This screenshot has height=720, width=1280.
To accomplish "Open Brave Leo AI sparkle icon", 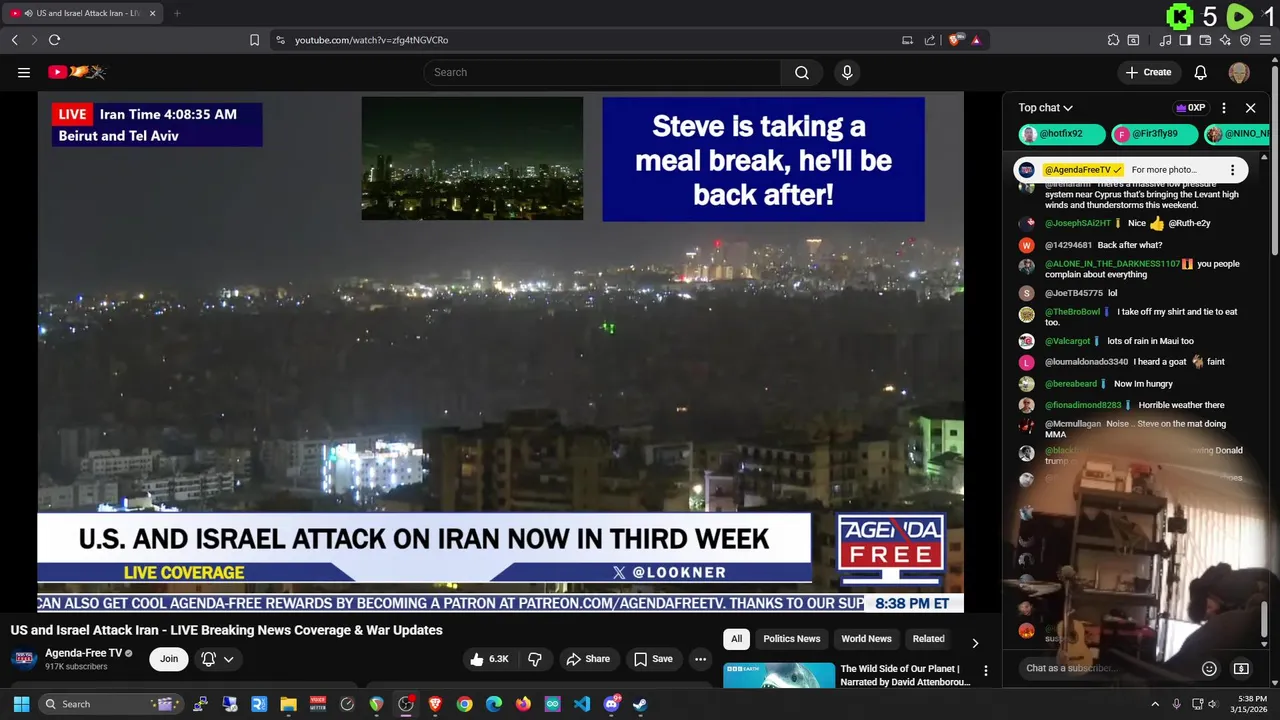I will pyautogui.click(x=1225, y=40).
